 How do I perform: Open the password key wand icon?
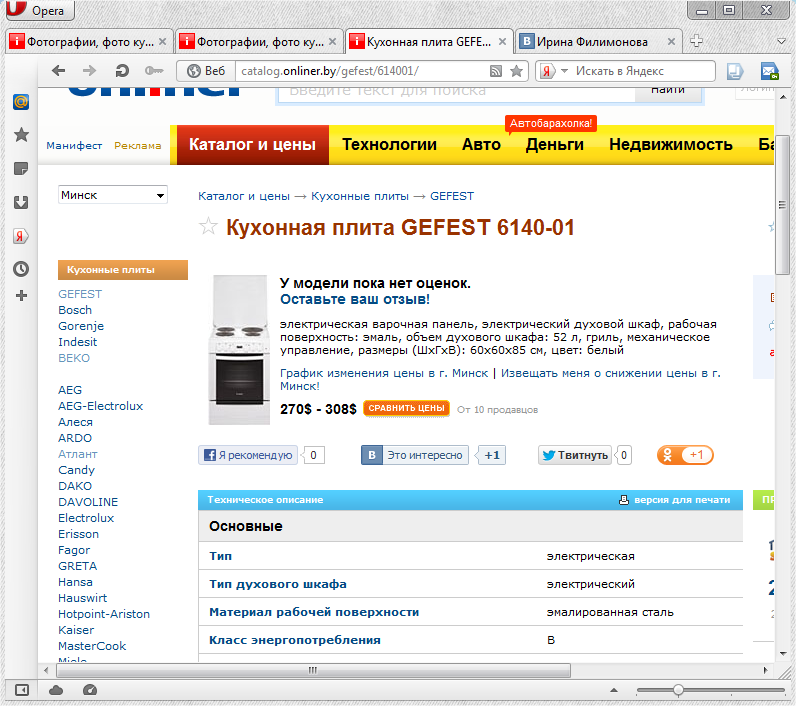pos(153,71)
